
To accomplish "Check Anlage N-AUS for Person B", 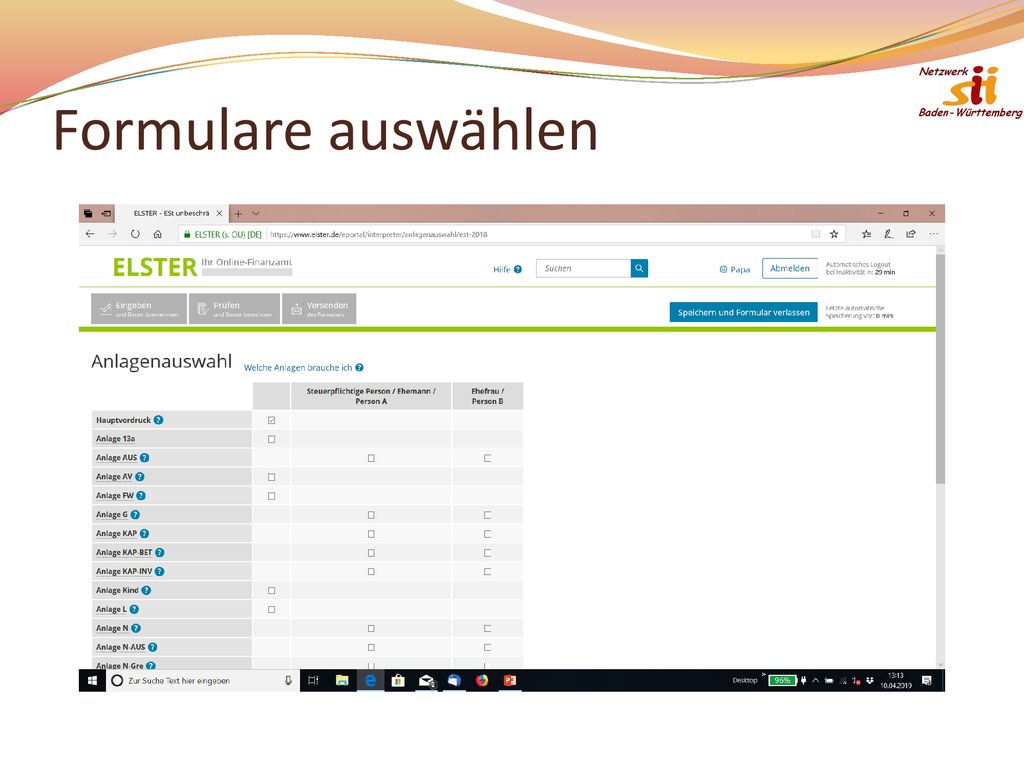I will tap(487, 647).
